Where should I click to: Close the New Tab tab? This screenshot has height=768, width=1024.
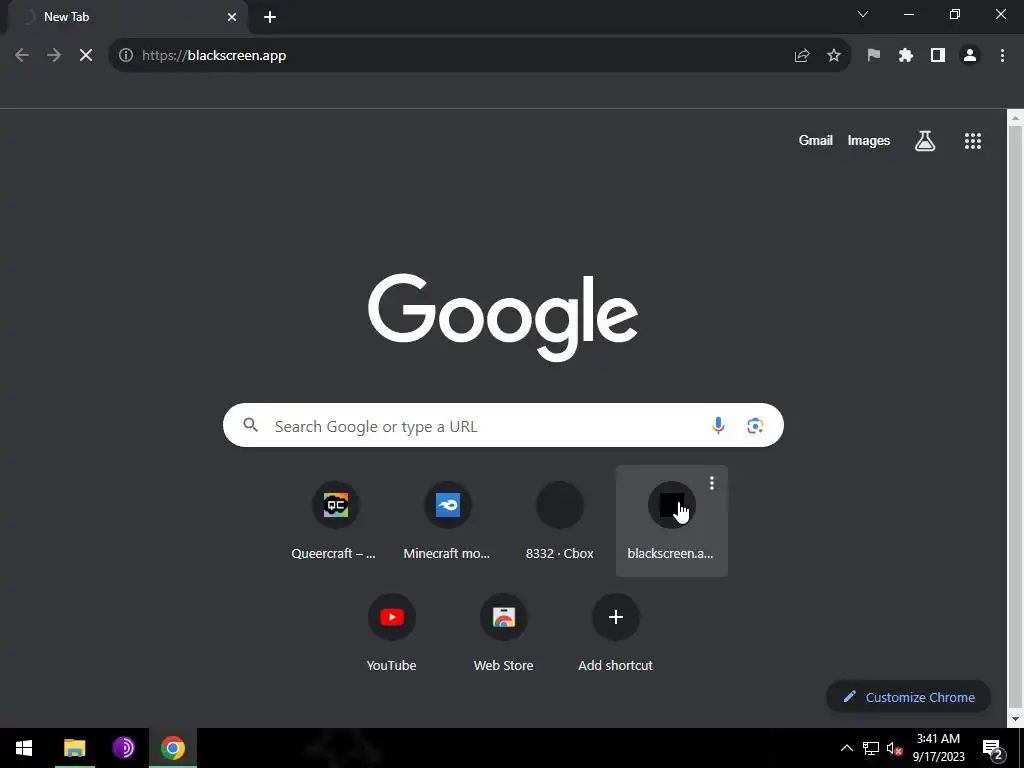[232, 17]
